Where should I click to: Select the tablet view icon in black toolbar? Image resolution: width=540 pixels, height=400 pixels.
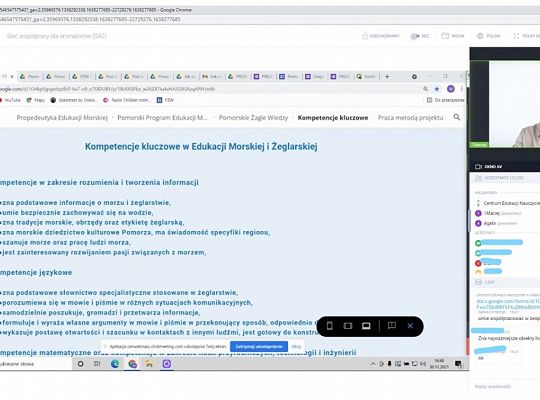(348, 326)
